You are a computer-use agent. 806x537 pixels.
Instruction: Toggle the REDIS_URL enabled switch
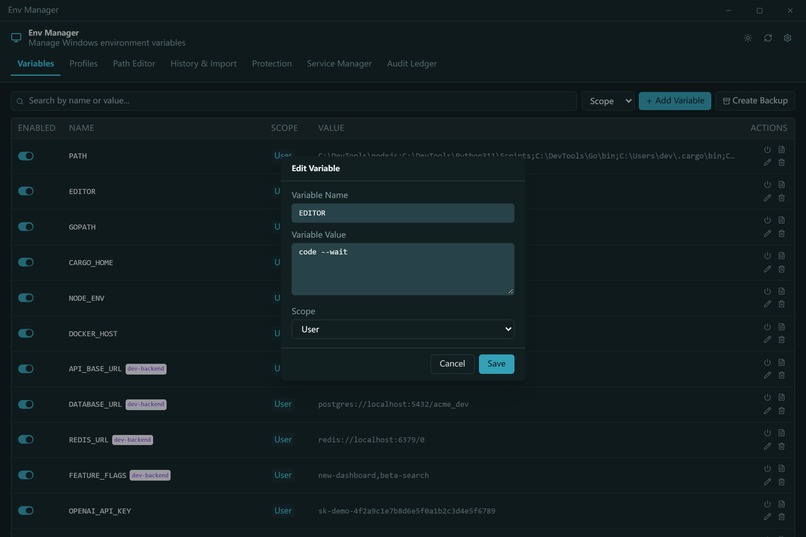point(26,439)
